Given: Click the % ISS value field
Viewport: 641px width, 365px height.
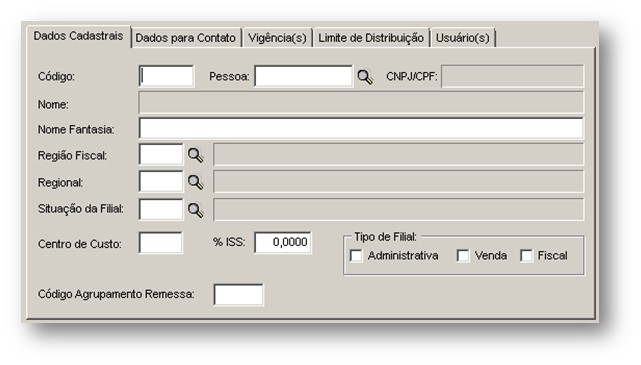Looking at the screenshot, I should [x=282, y=242].
